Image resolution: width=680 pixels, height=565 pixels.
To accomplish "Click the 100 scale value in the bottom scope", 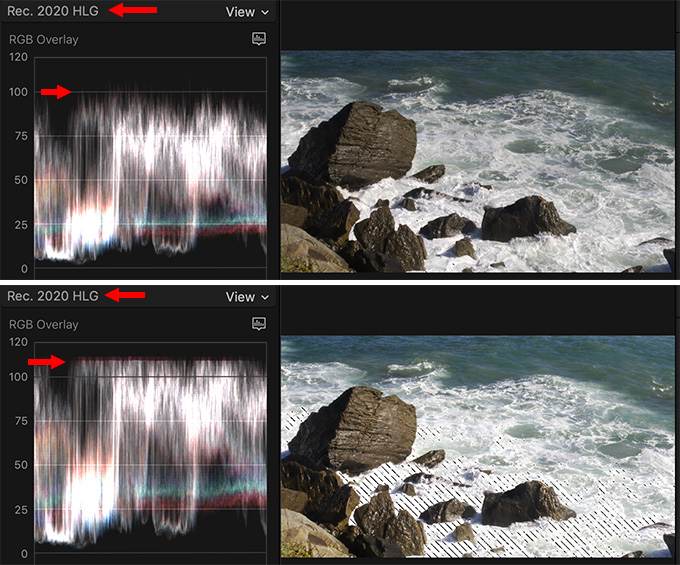I will coord(18,377).
